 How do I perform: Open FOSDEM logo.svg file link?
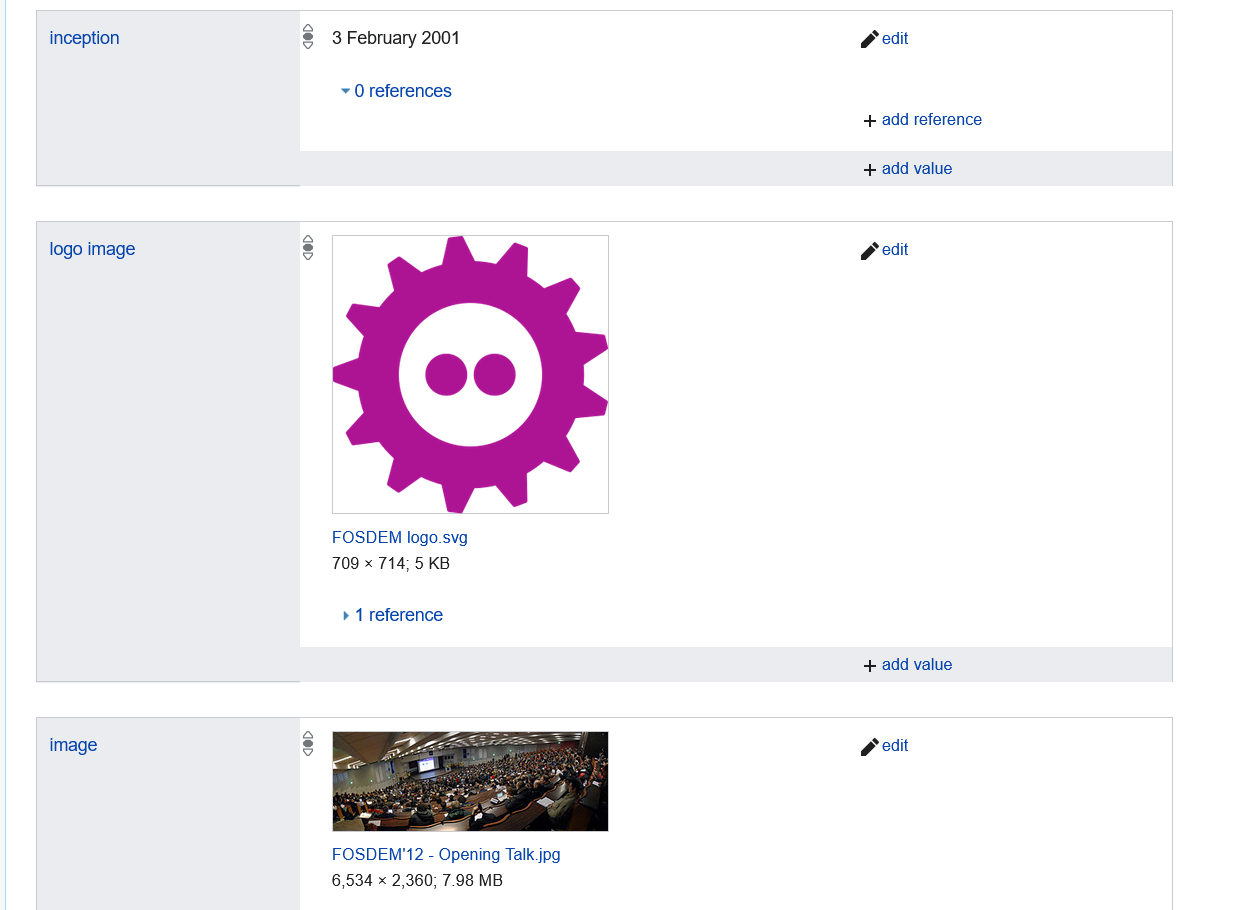click(x=400, y=537)
